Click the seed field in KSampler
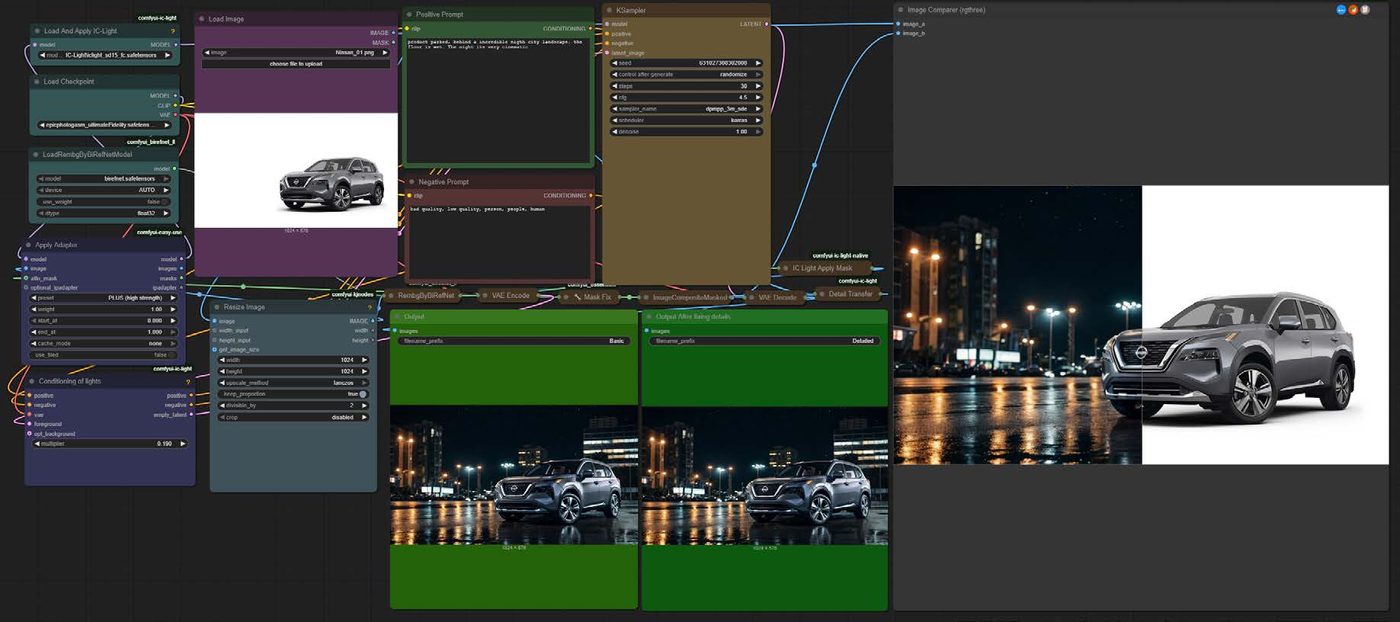The height and width of the screenshot is (622, 1400). click(x=685, y=63)
